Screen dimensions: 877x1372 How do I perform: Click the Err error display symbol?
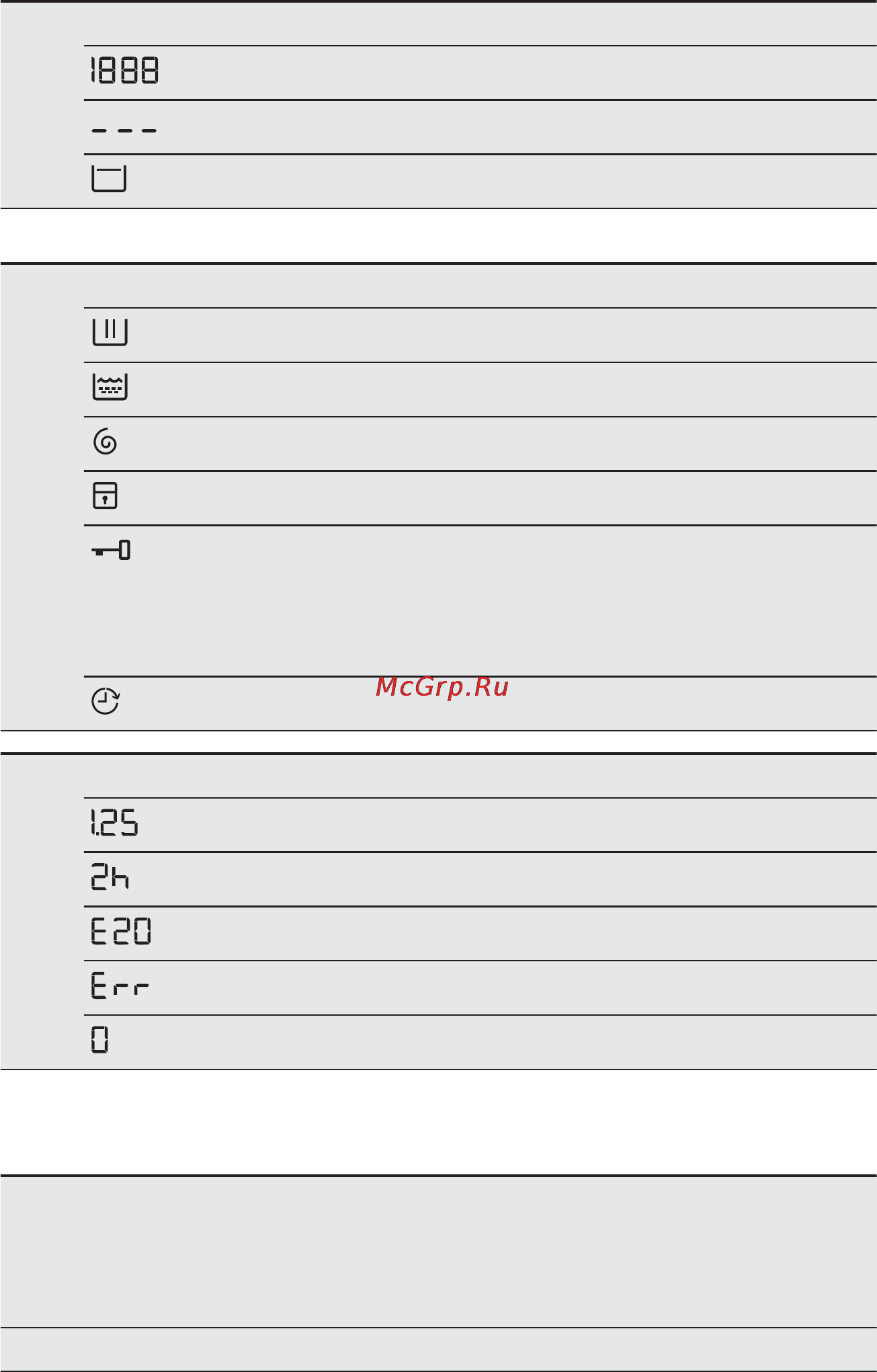point(120,986)
